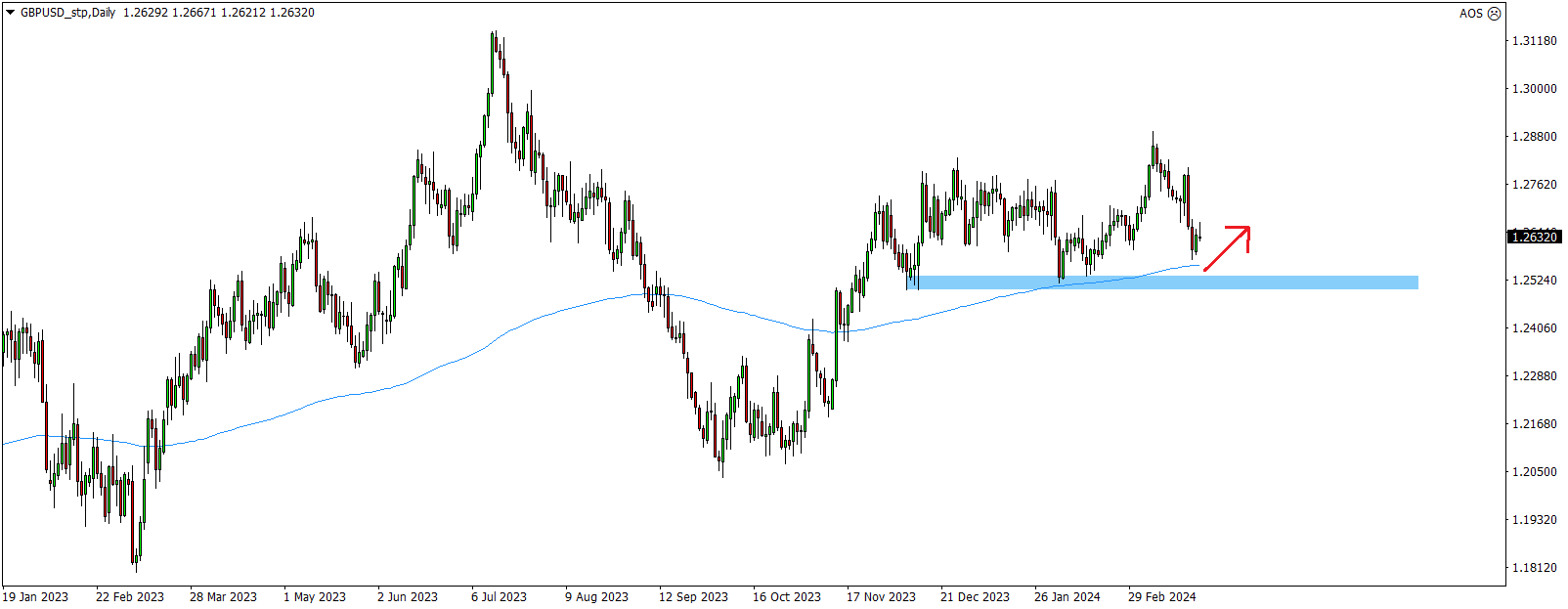Click the current price marker 1.26320 on axis
The image size is (1568, 609).
coord(1534,237)
